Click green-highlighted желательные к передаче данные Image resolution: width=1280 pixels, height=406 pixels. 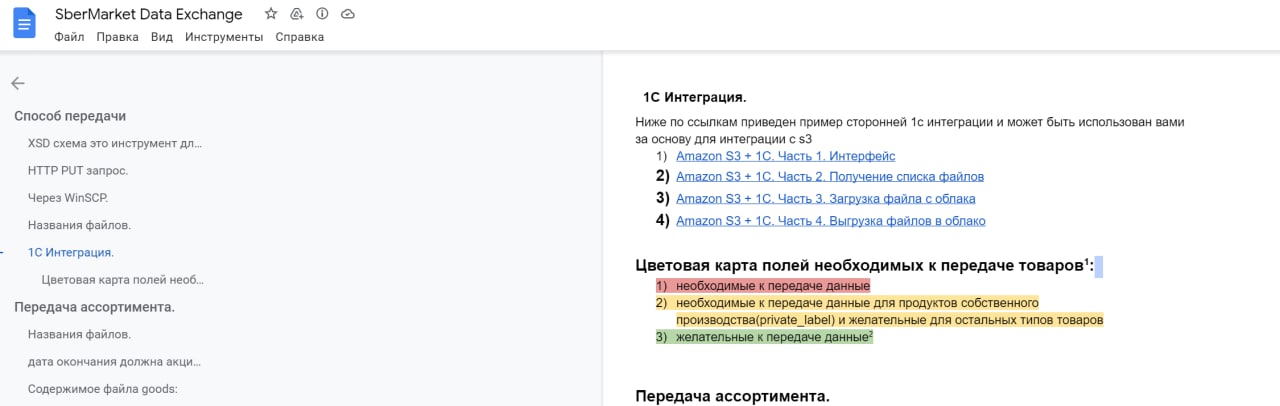775,337
